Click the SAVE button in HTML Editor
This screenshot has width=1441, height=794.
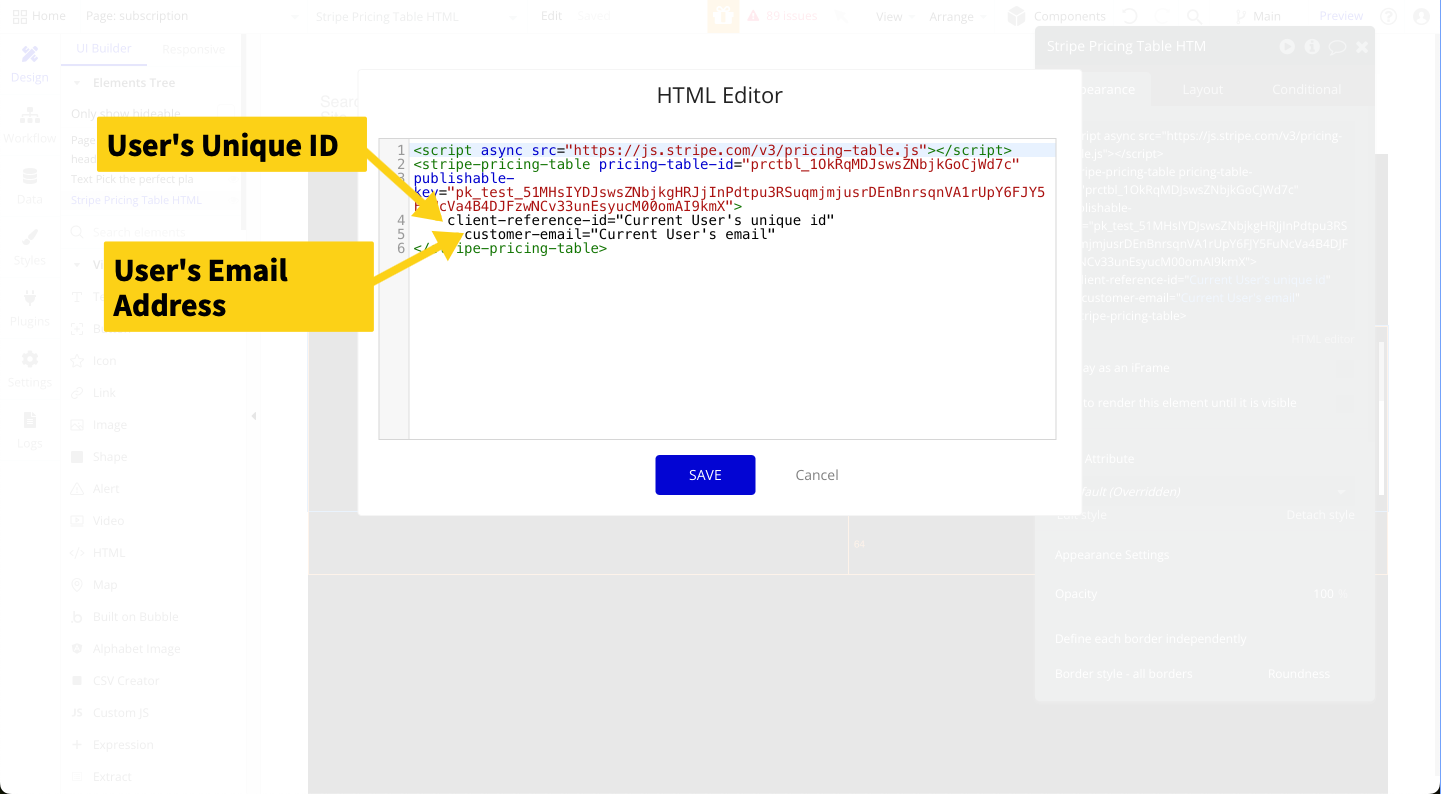tap(705, 475)
